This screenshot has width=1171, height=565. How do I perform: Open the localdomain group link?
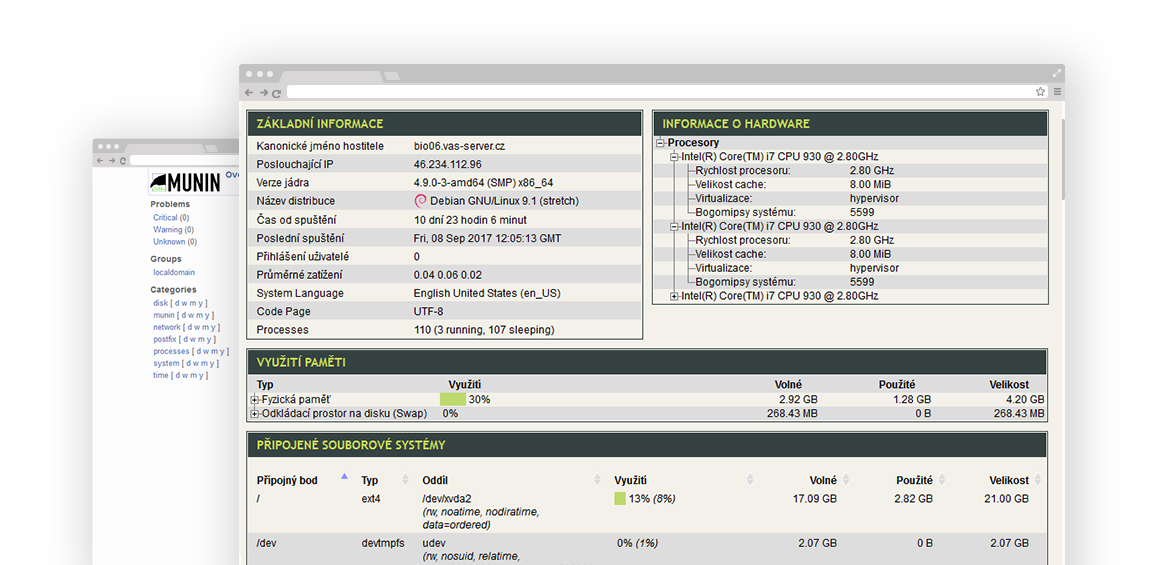tap(174, 272)
